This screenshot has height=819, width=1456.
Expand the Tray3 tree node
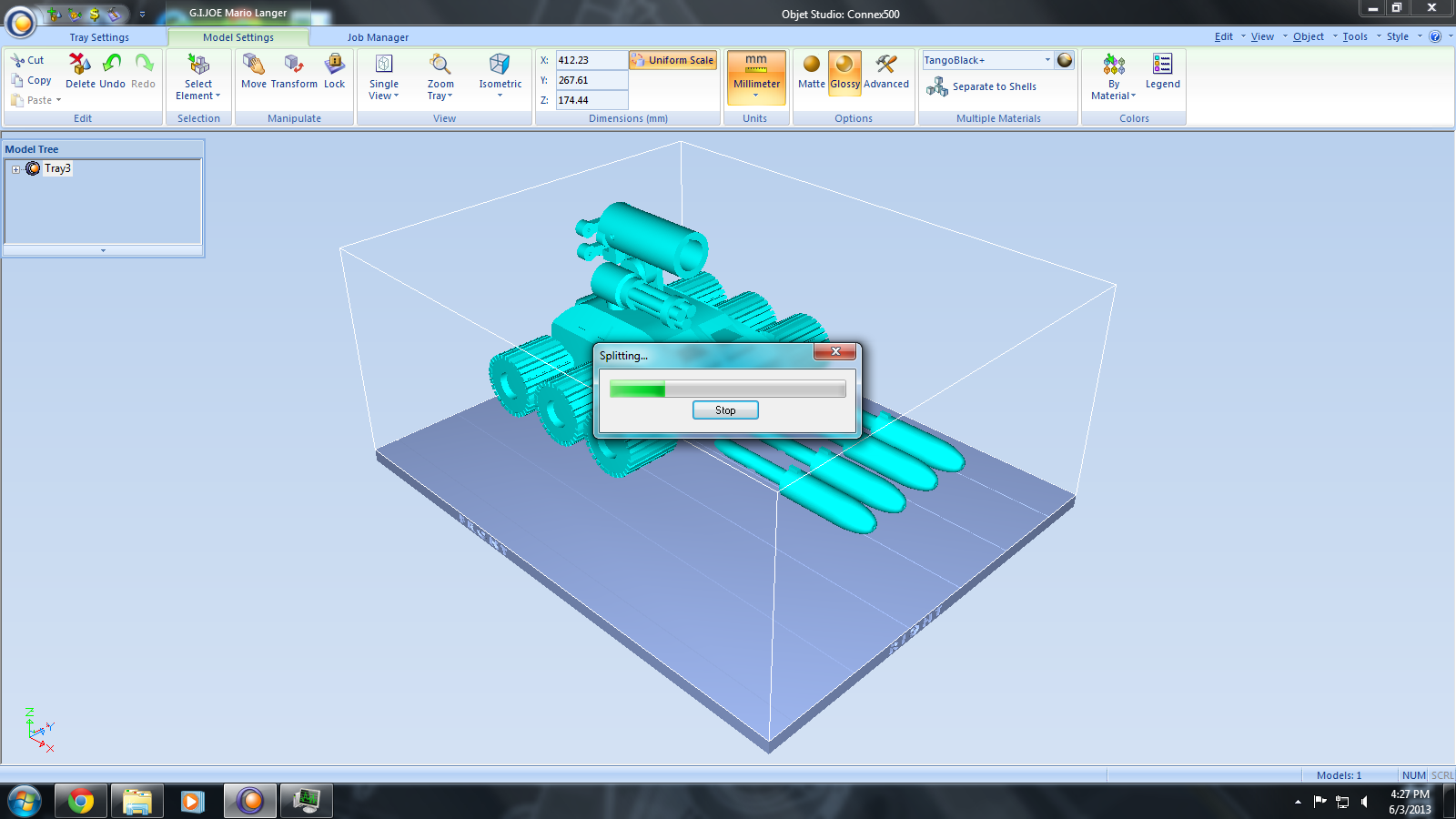click(x=15, y=169)
